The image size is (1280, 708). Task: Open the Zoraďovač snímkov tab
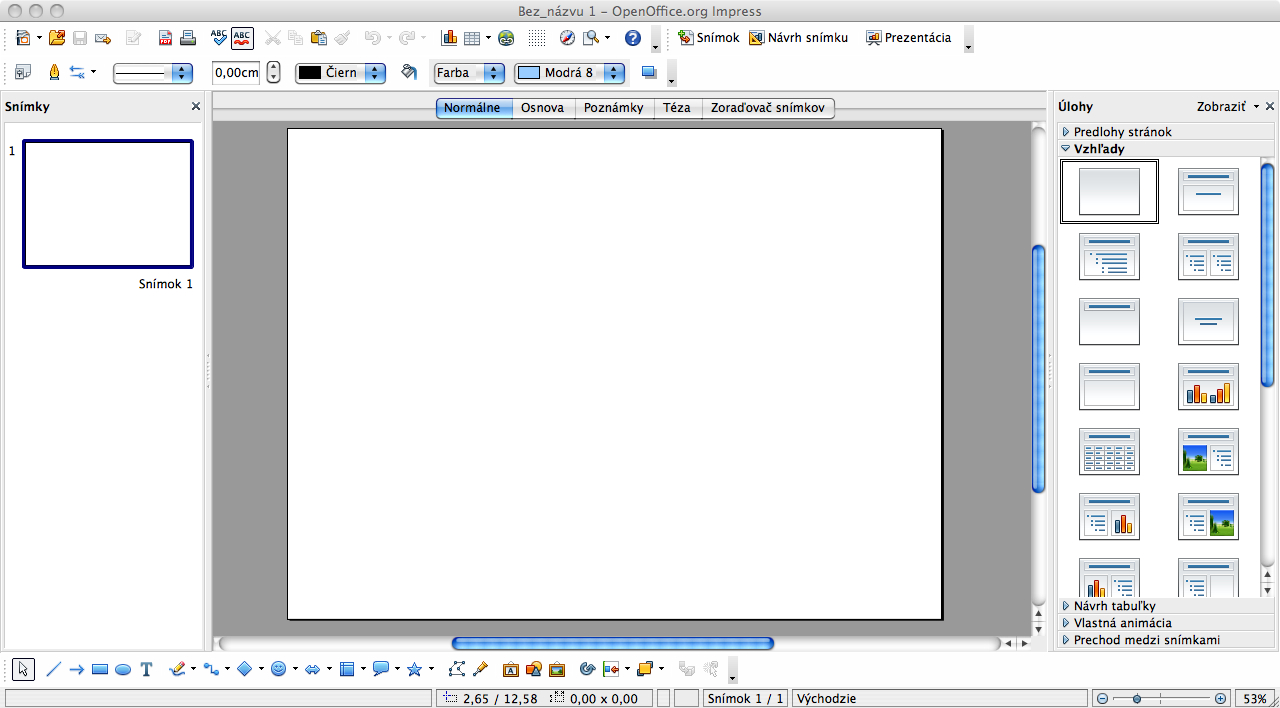[767, 108]
